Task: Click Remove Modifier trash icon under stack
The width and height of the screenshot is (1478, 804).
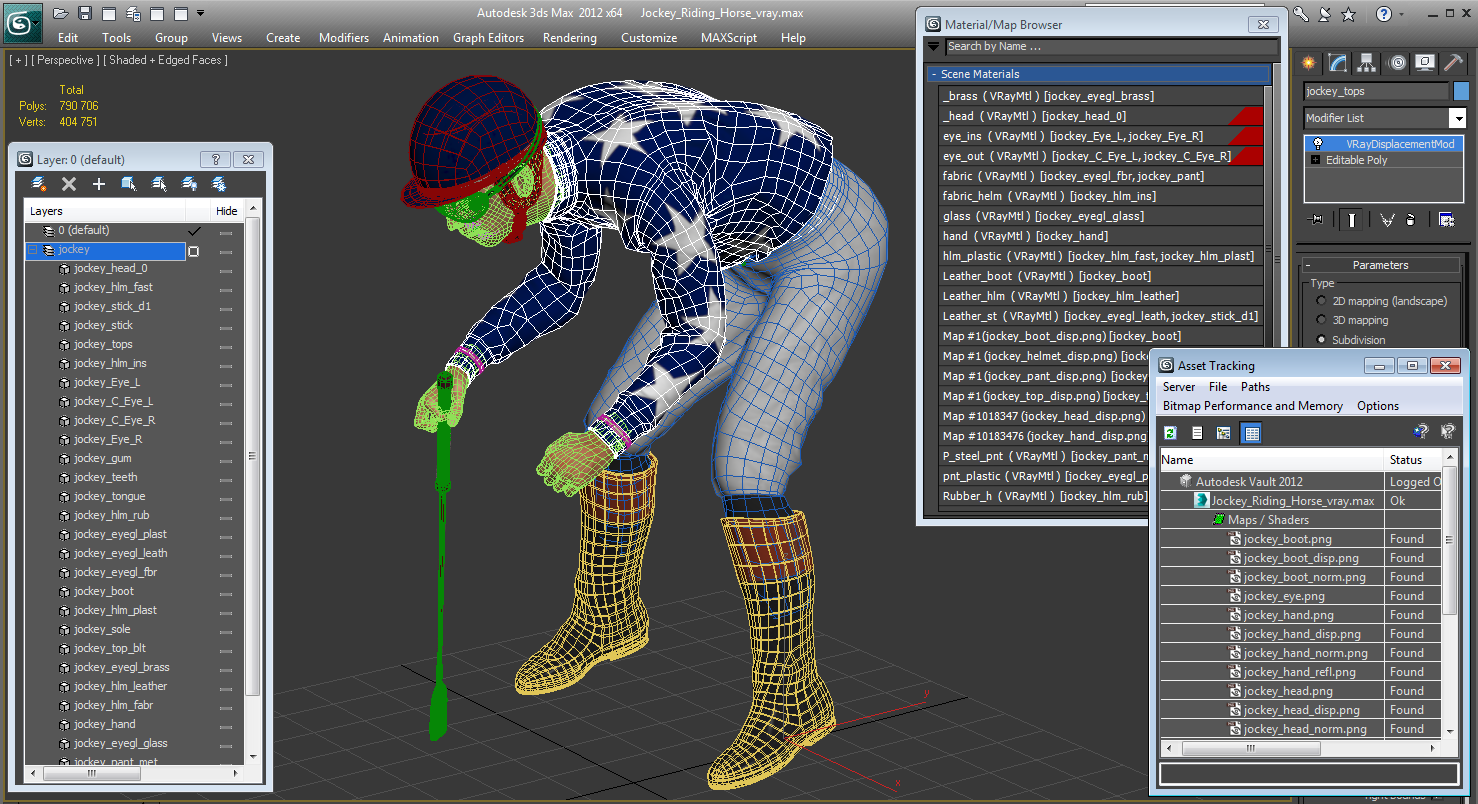Action: coord(1410,220)
